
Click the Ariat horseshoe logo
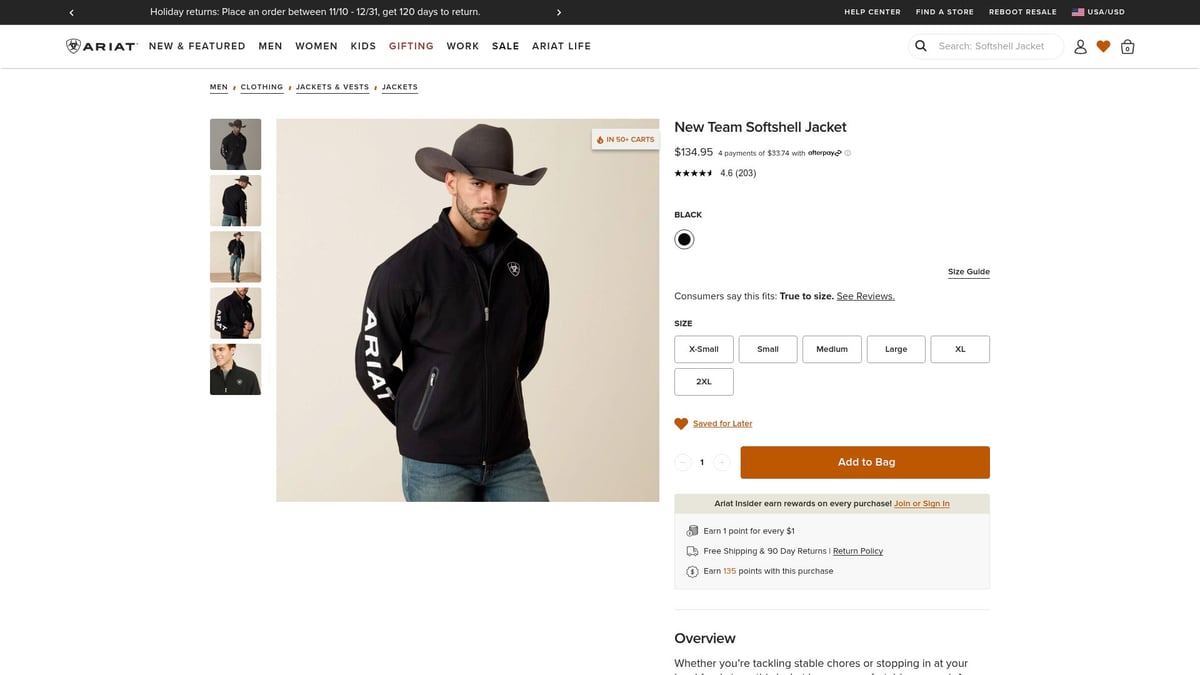[x=71, y=45]
